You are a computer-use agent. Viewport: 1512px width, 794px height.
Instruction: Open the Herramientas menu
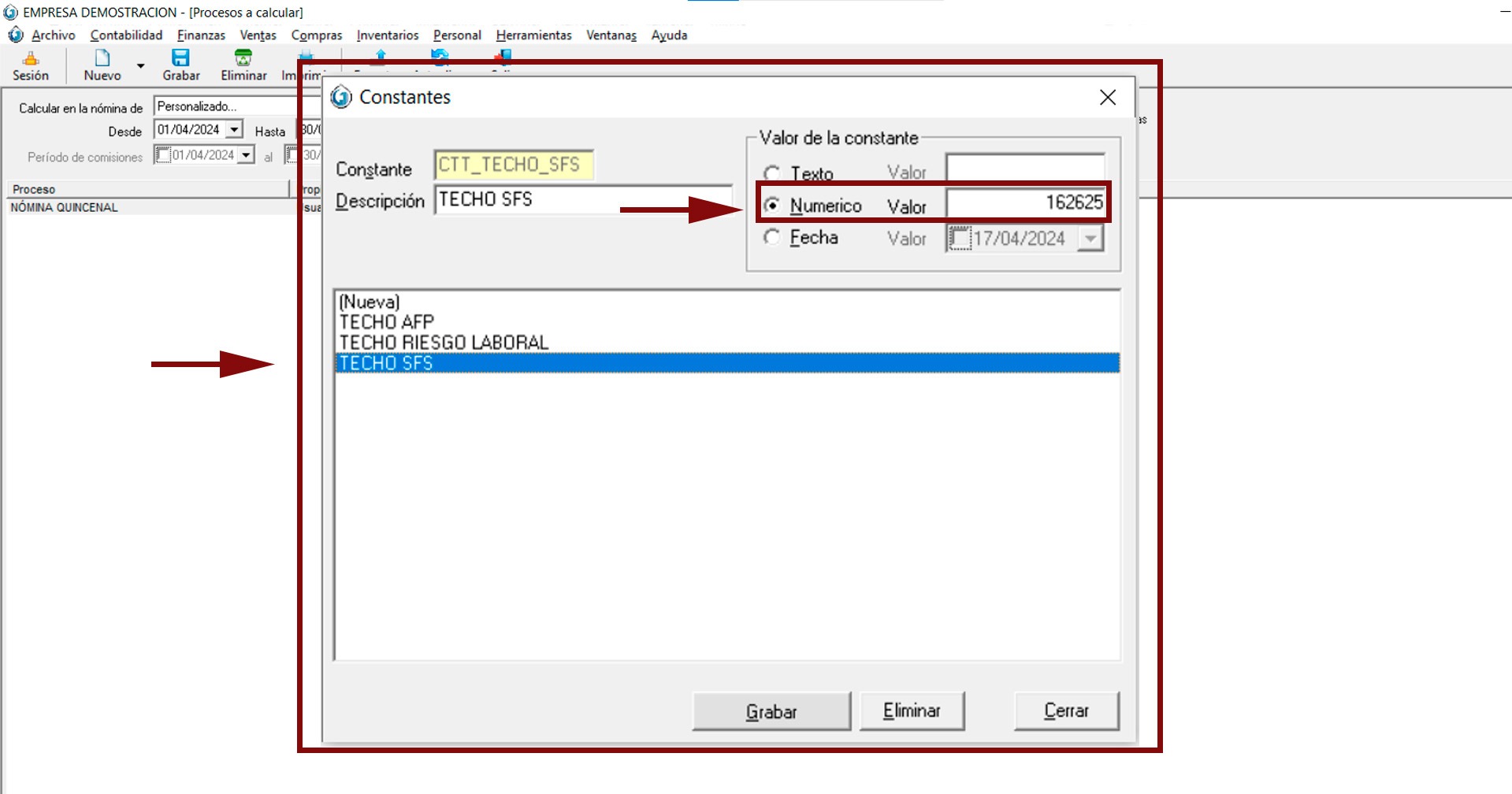tap(533, 35)
